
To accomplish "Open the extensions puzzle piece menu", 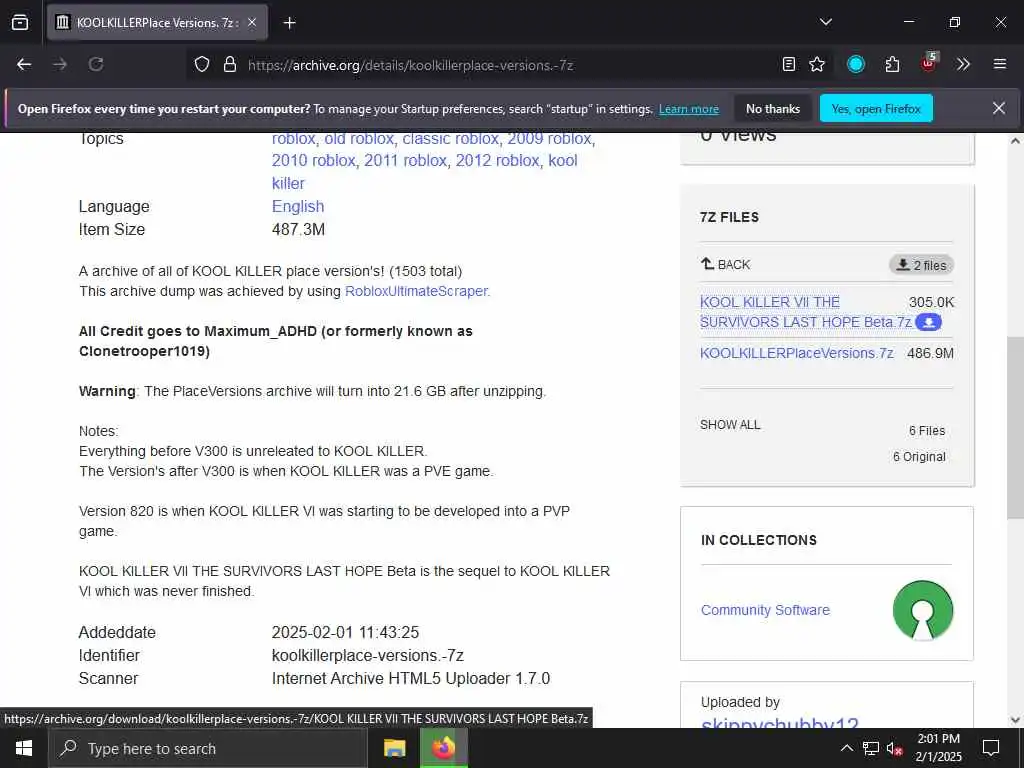I will point(892,65).
